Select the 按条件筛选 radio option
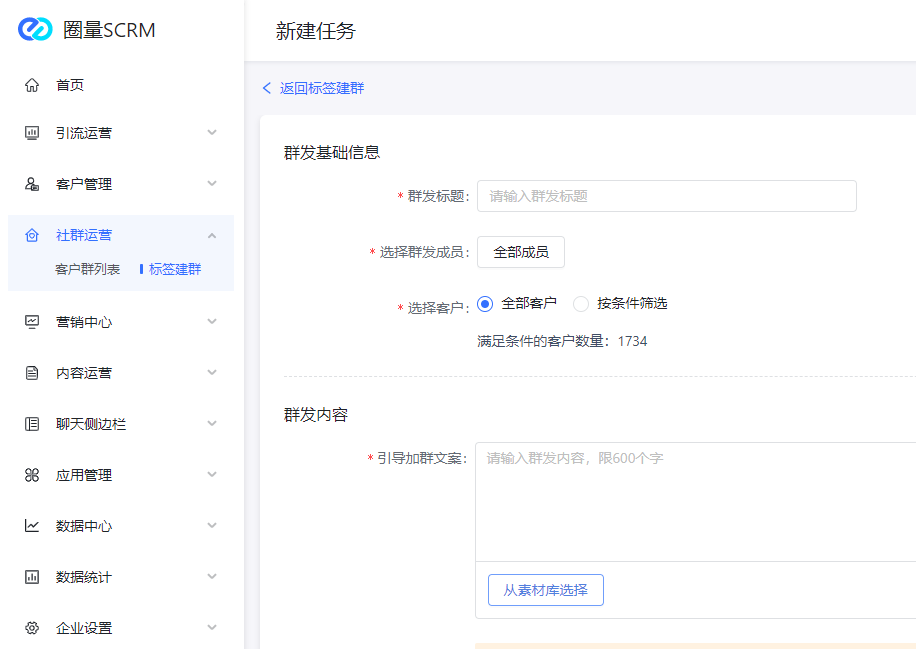This screenshot has width=916, height=649. click(x=581, y=304)
